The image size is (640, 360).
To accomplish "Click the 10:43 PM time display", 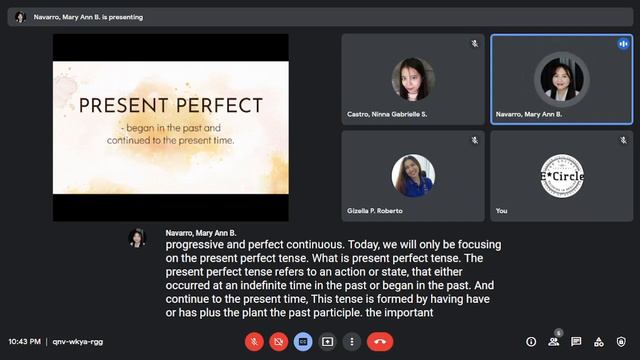I will click(24, 342).
